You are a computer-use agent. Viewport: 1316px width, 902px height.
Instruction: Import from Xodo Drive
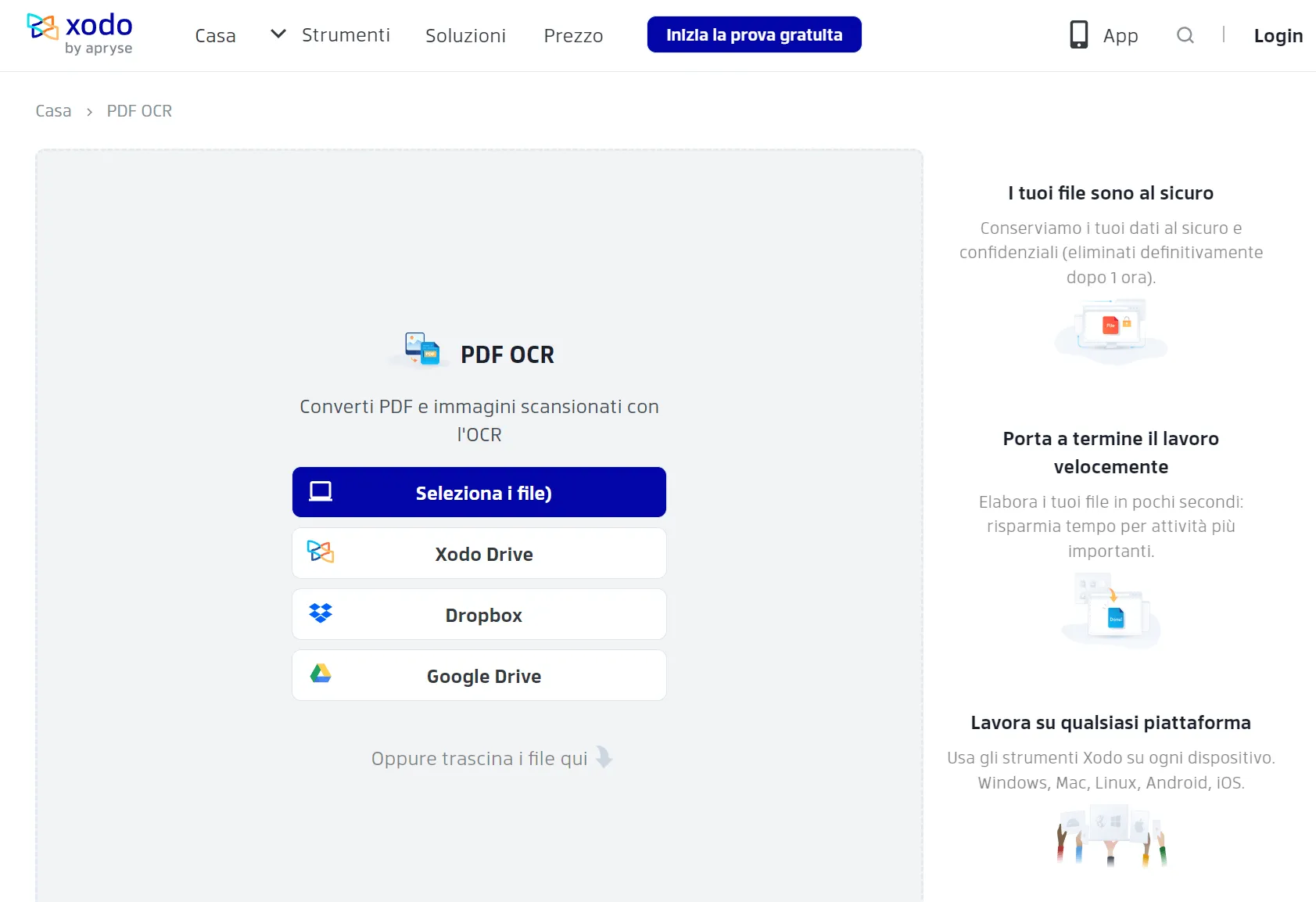click(479, 553)
